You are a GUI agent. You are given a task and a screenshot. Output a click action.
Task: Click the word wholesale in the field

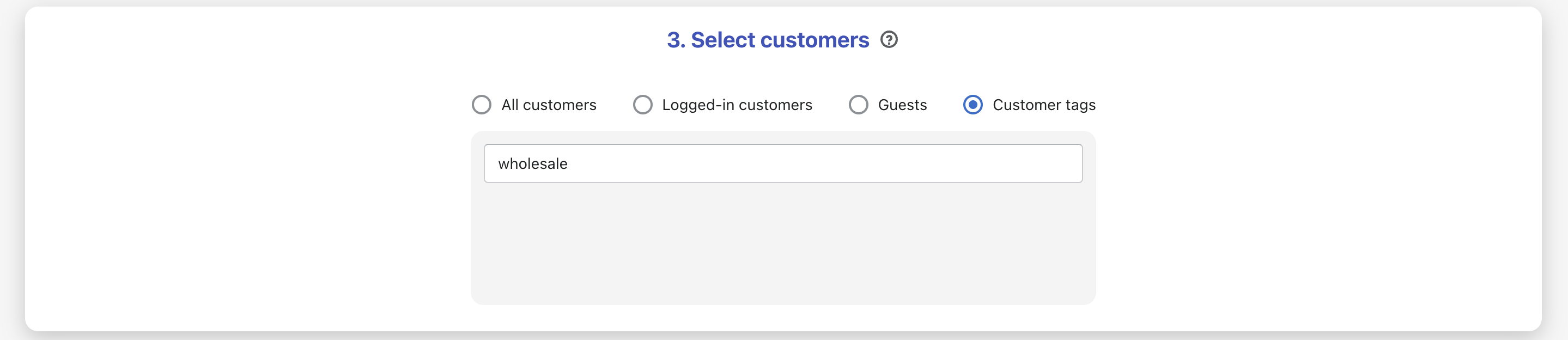pos(533,163)
